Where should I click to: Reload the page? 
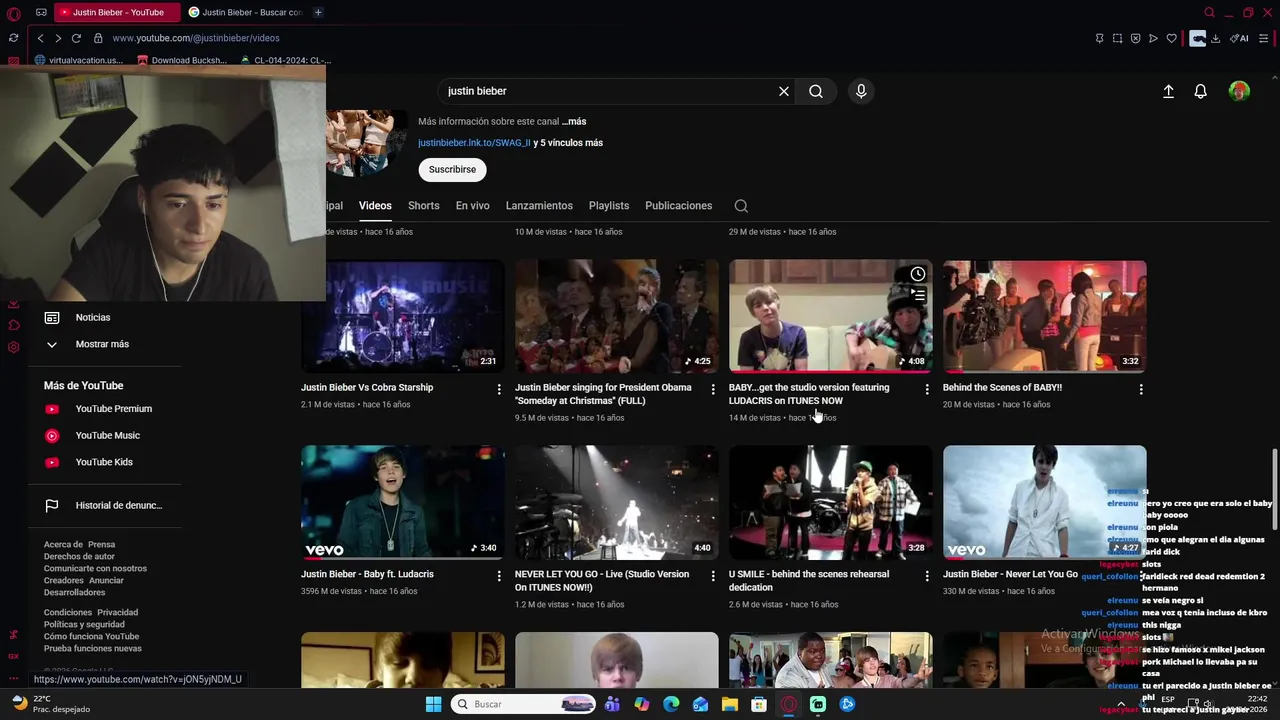pyautogui.click(x=75, y=38)
